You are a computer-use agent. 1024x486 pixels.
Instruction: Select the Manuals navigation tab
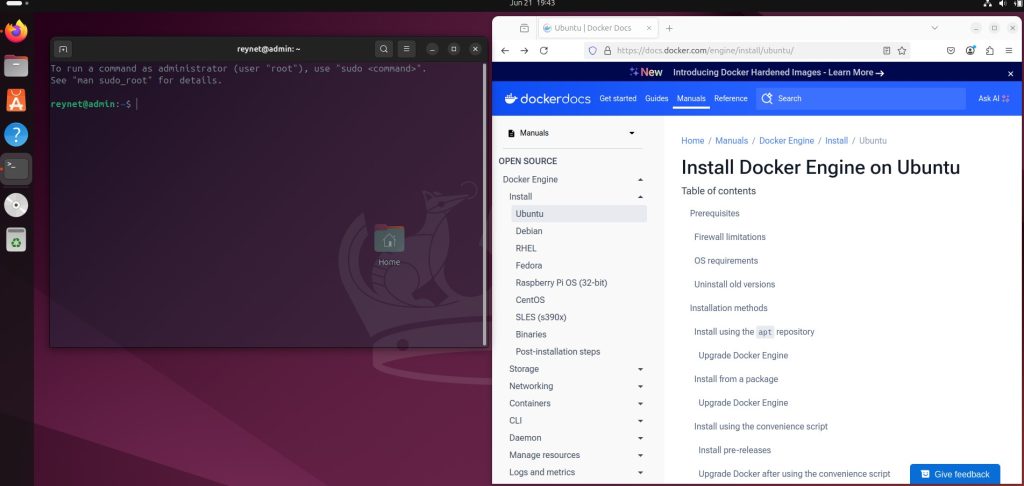tap(691, 99)
